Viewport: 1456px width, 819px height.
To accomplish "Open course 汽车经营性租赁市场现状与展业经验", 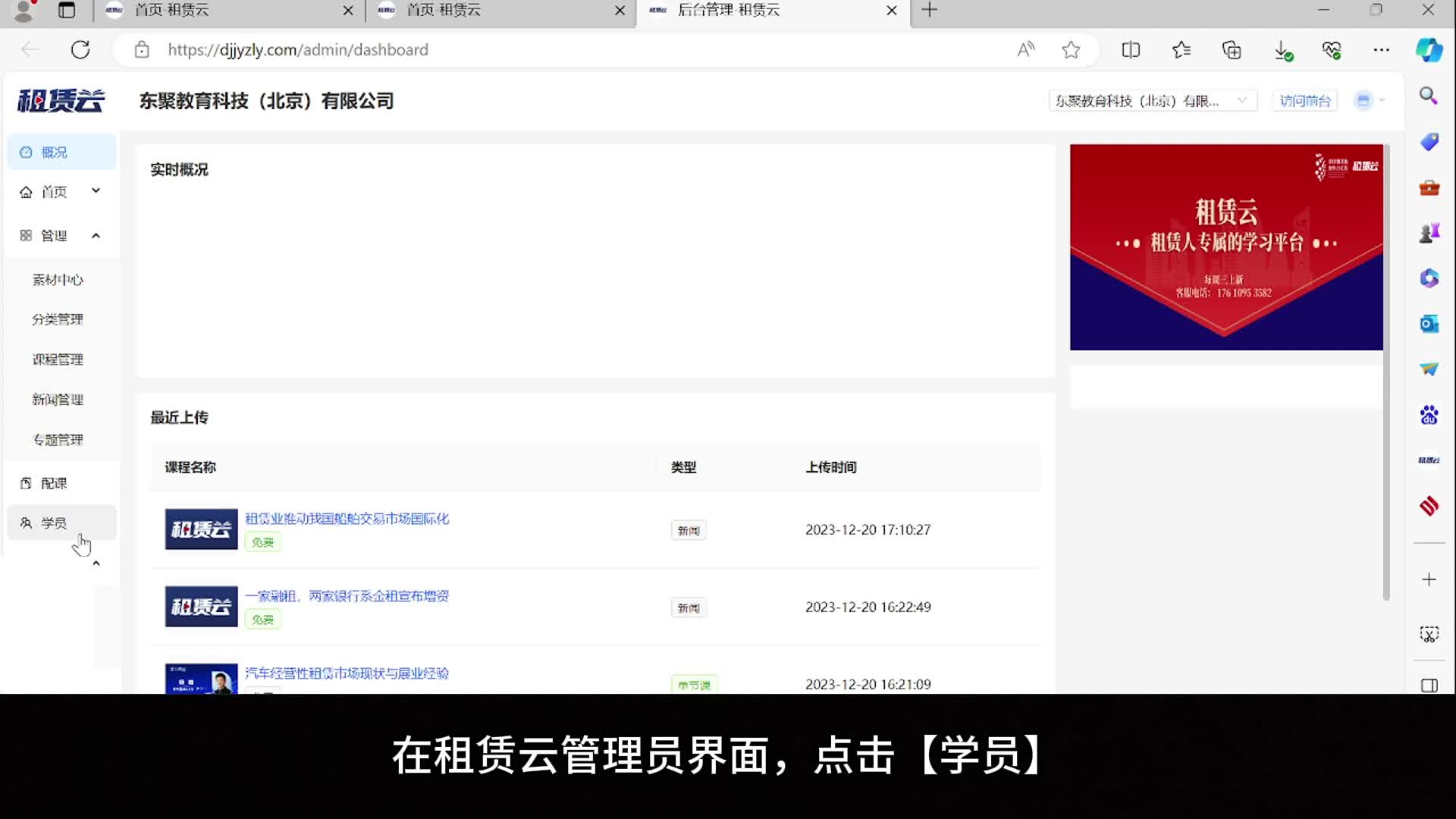I will pos(347,673).
